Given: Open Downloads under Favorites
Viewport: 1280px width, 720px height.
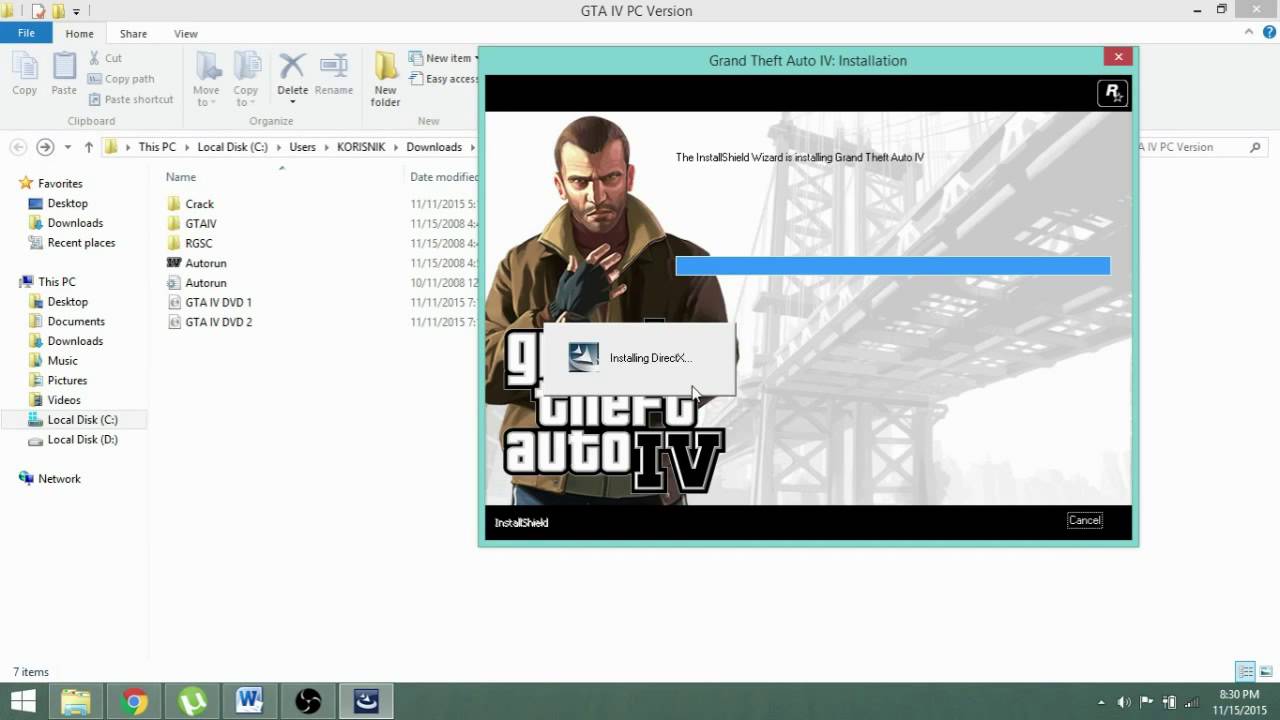Looking at the screenshot, I should pyautogui.click(x=75, y=223).
